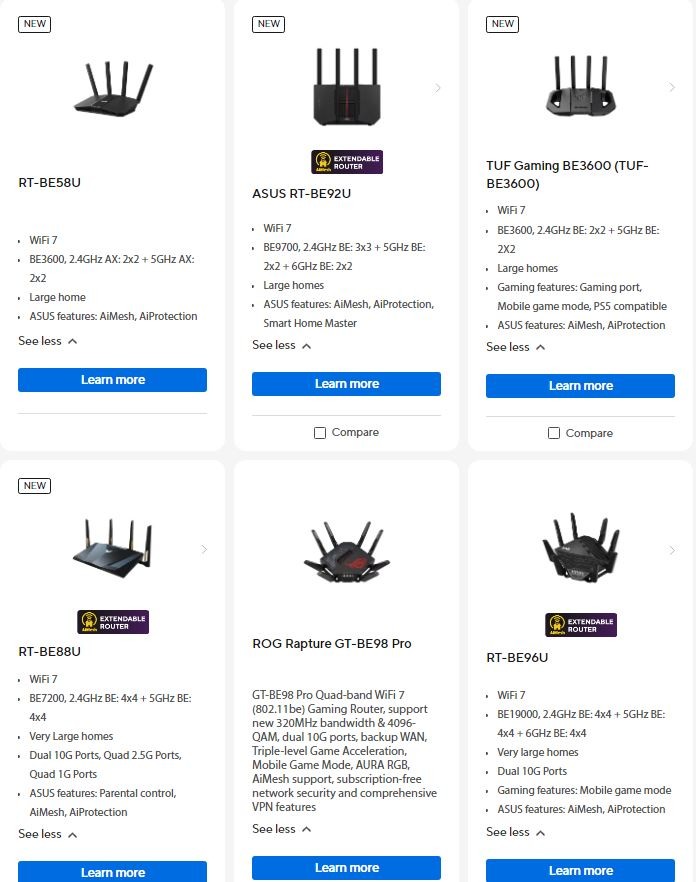Image resolution: width=696 pixels, height=882 pixels.
Task: Click next-image arrow on TUF Gaming BE3600 card
Action: click(671, 87)
